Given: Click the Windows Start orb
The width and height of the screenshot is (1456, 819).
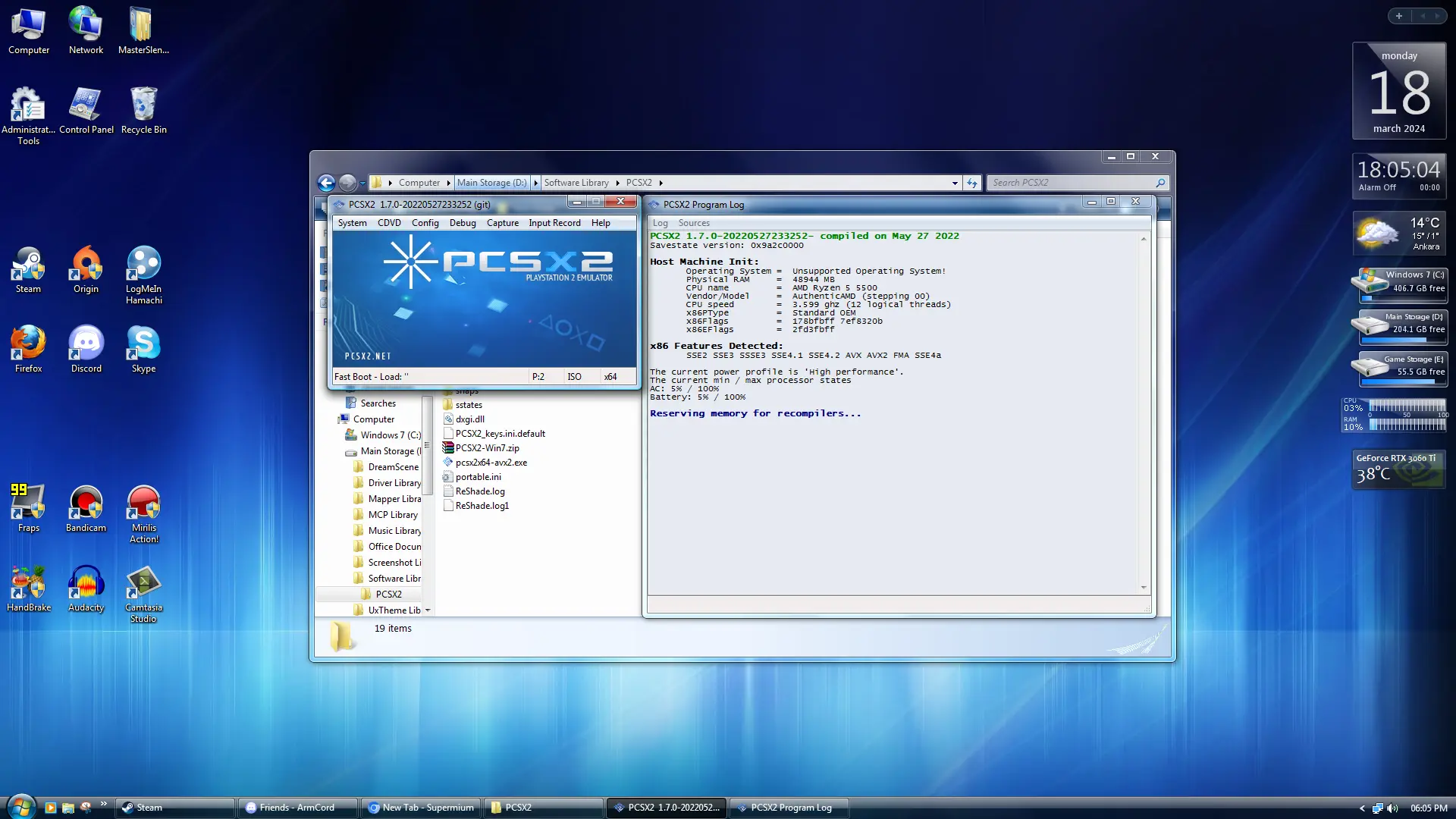Looking at the screenshot, I should 20,807.
